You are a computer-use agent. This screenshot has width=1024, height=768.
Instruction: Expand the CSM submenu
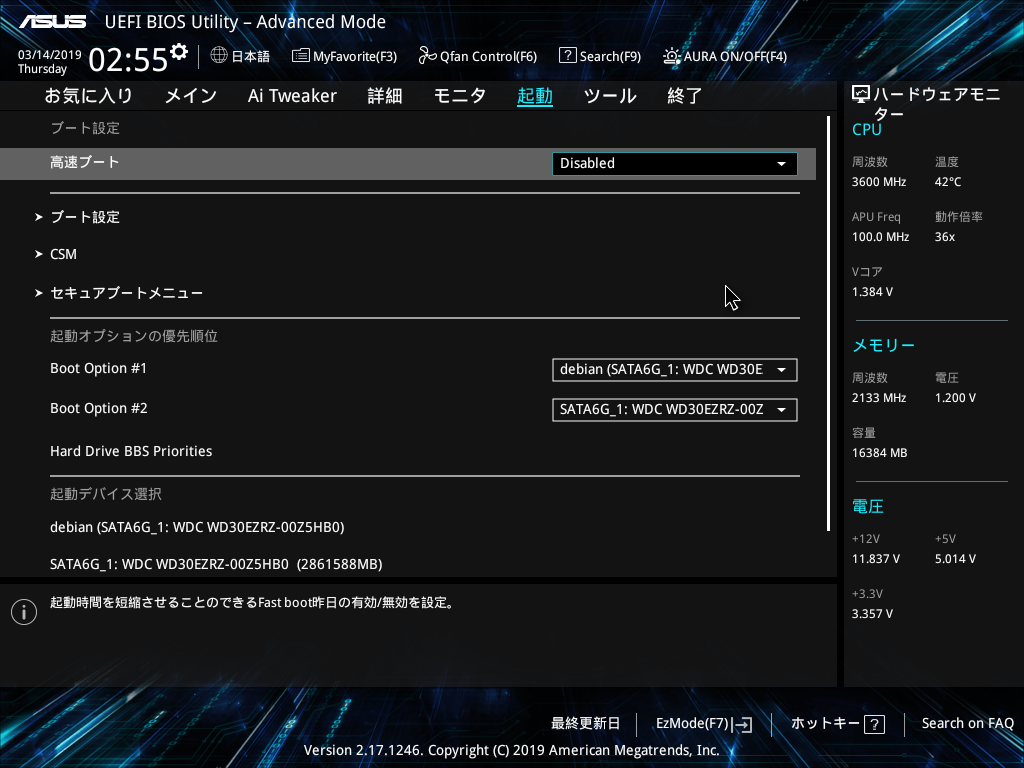pyautogui.click(x=63, y=254)
